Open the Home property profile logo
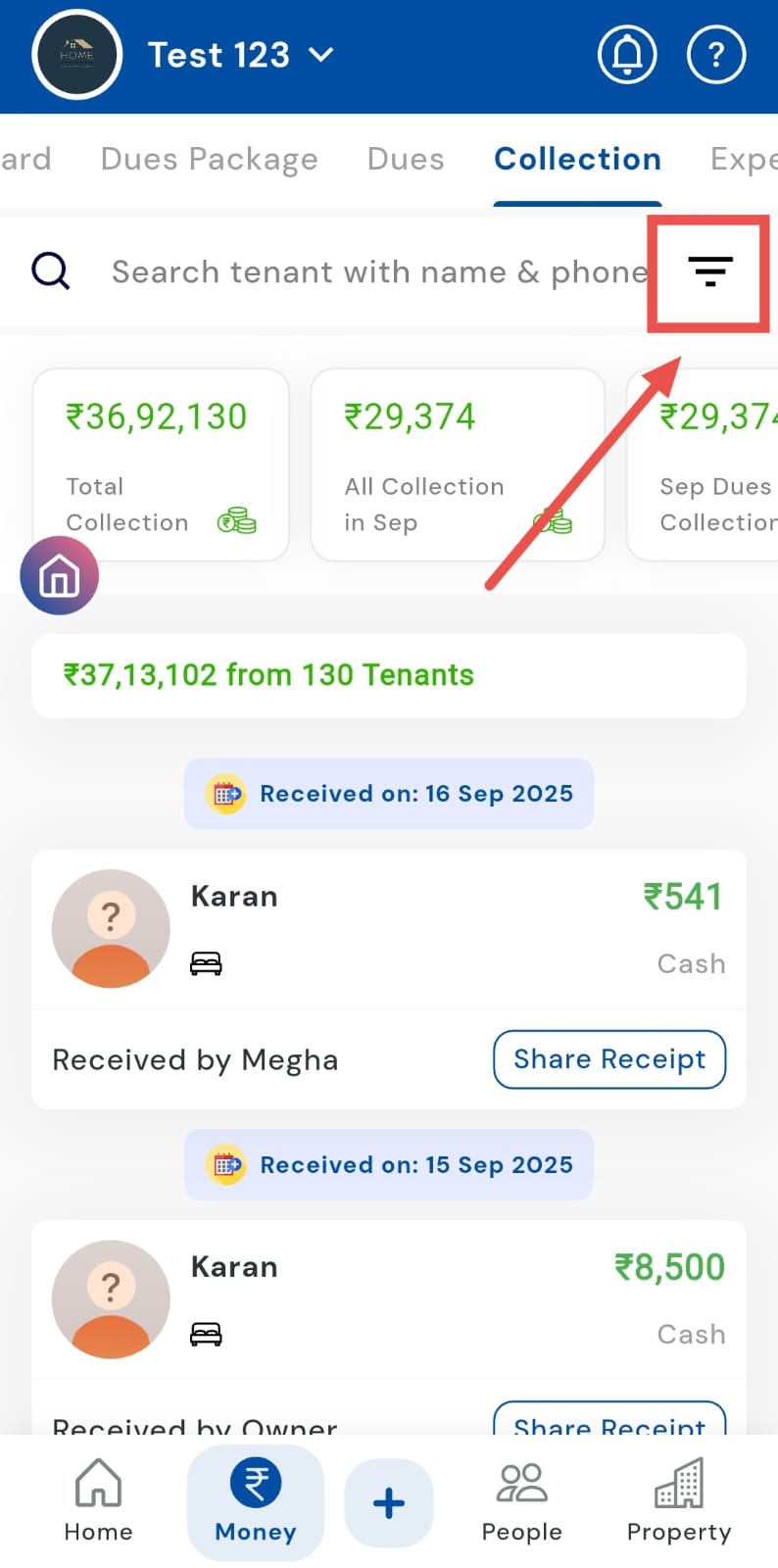 pos(76,55)
